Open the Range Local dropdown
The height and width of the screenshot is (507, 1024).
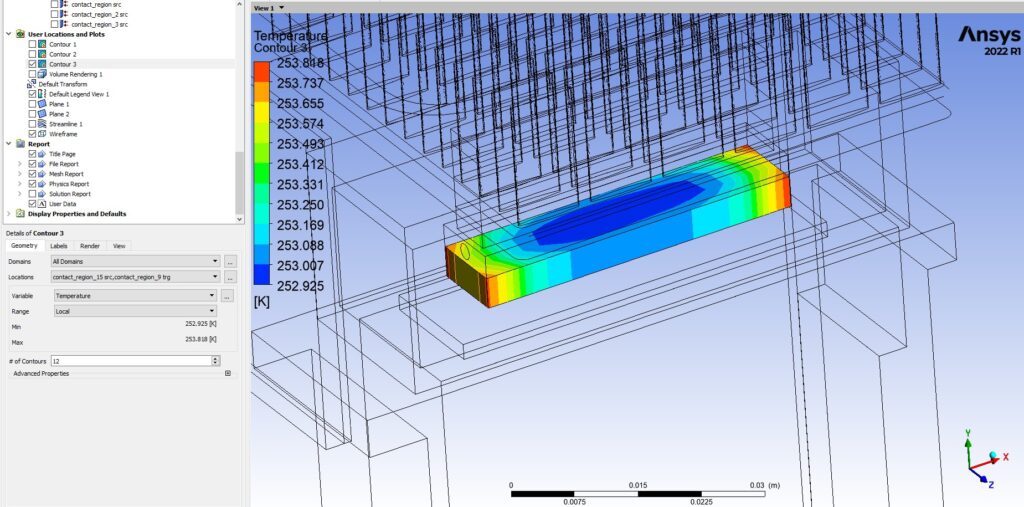pyautogui.click(x=135, y=312)
